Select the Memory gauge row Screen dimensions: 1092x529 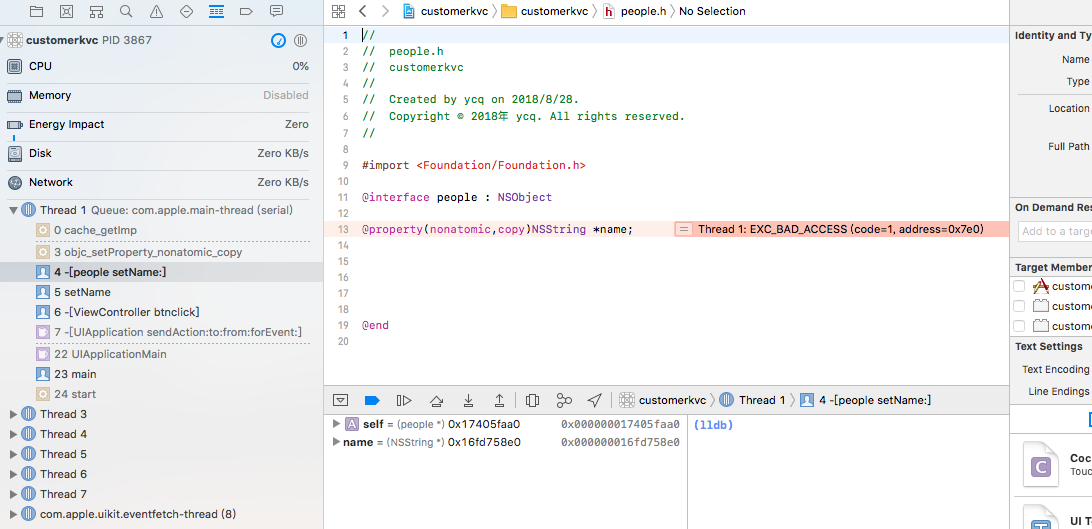click(158, 95)
